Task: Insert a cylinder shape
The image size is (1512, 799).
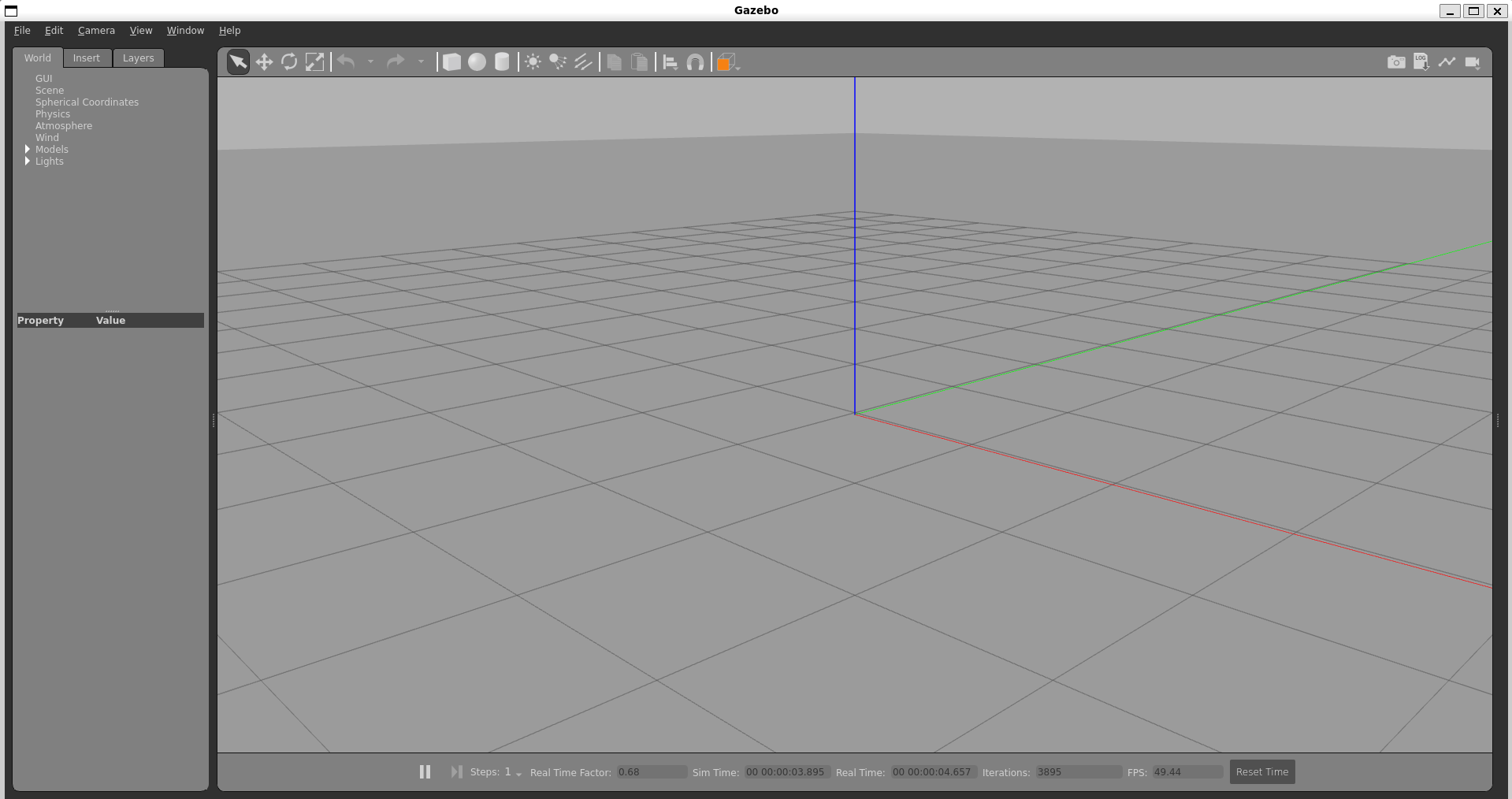Action: (x=502, y=62)
